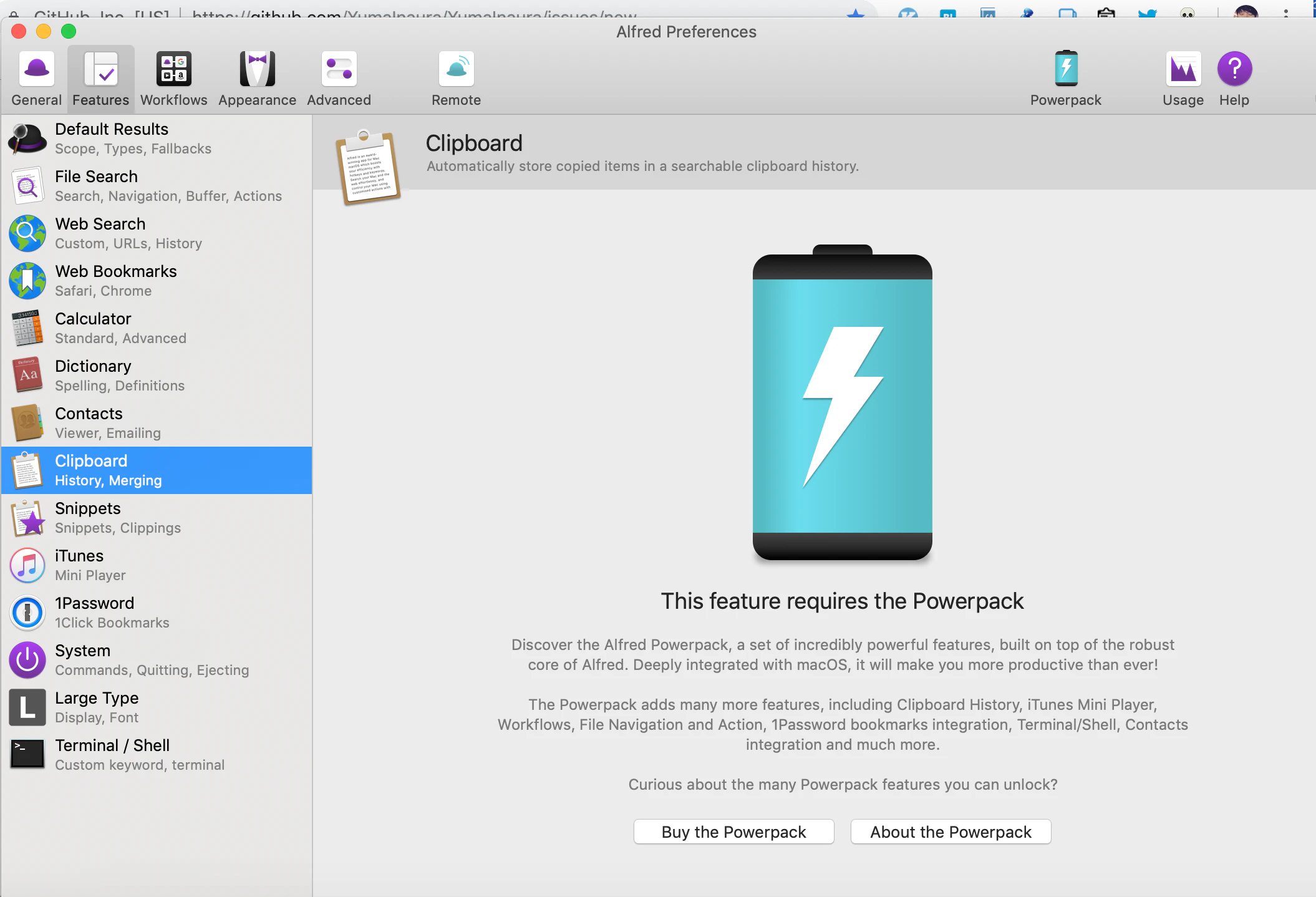1316x897 pixels.
Task: Click the large Powerpack battery image
Action: point(843,403)
